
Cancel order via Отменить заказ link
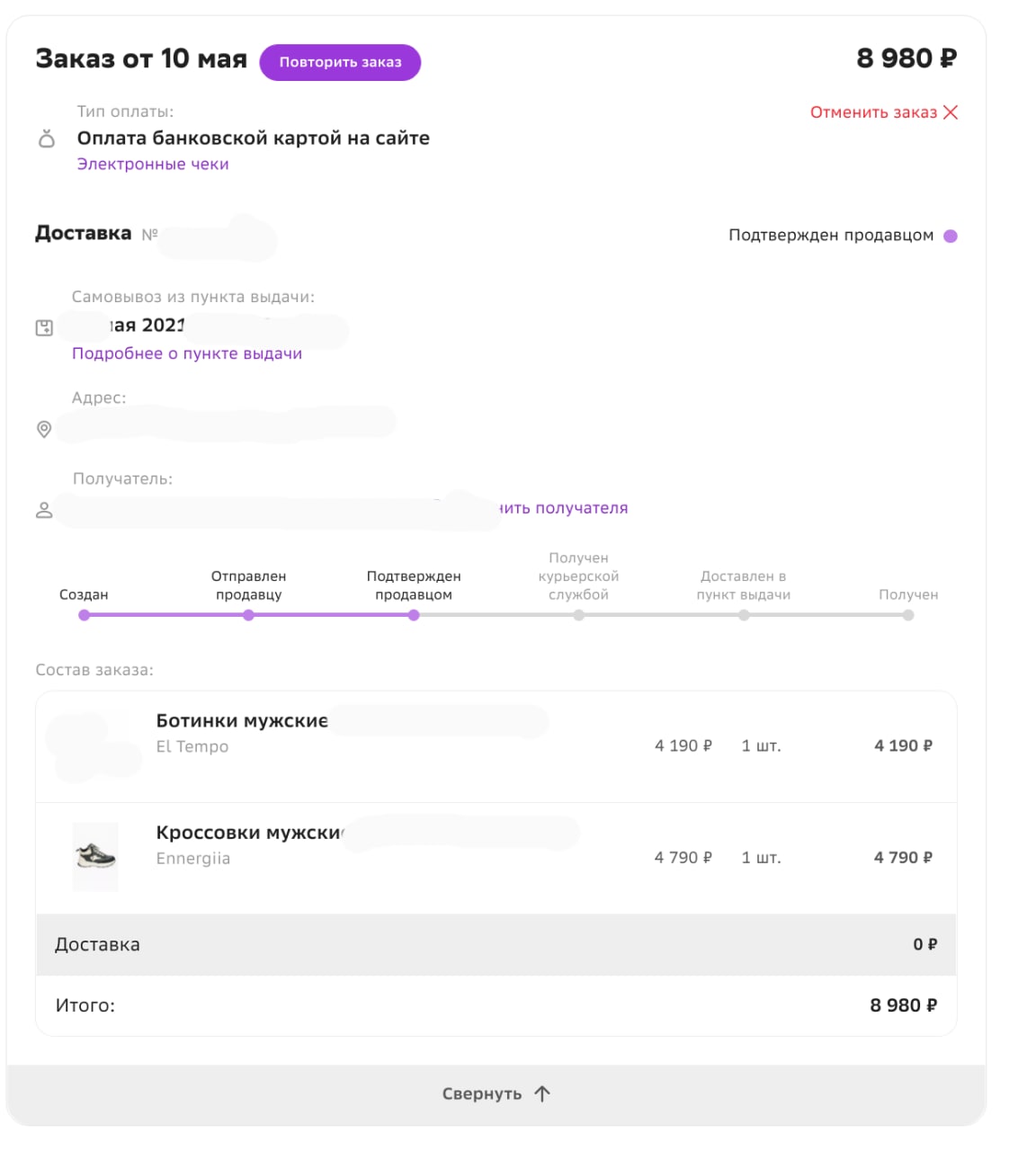(x=872, y=112)
